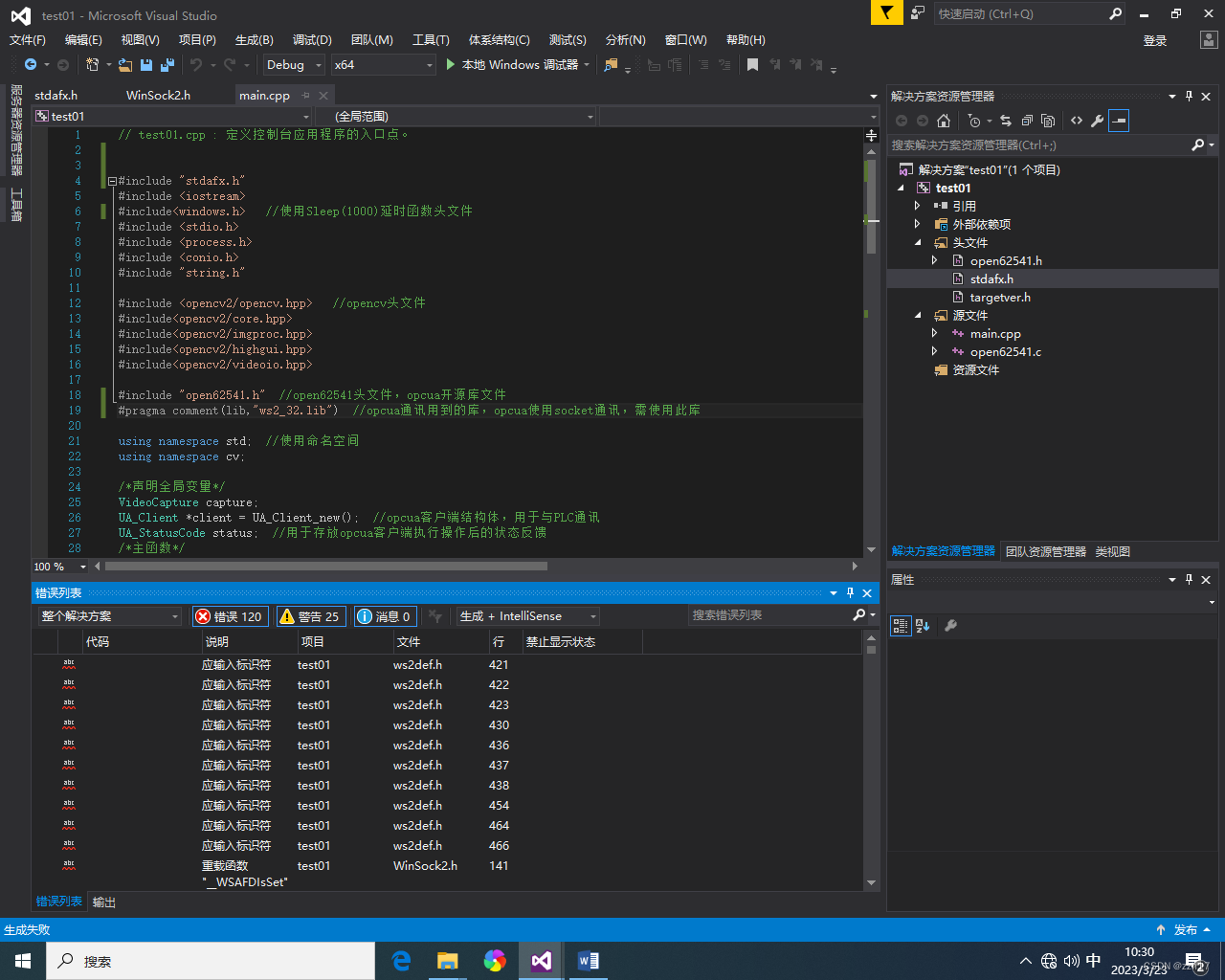
Task: Select main.cpp in Solution Explorer
Action: tap(995, 334)
